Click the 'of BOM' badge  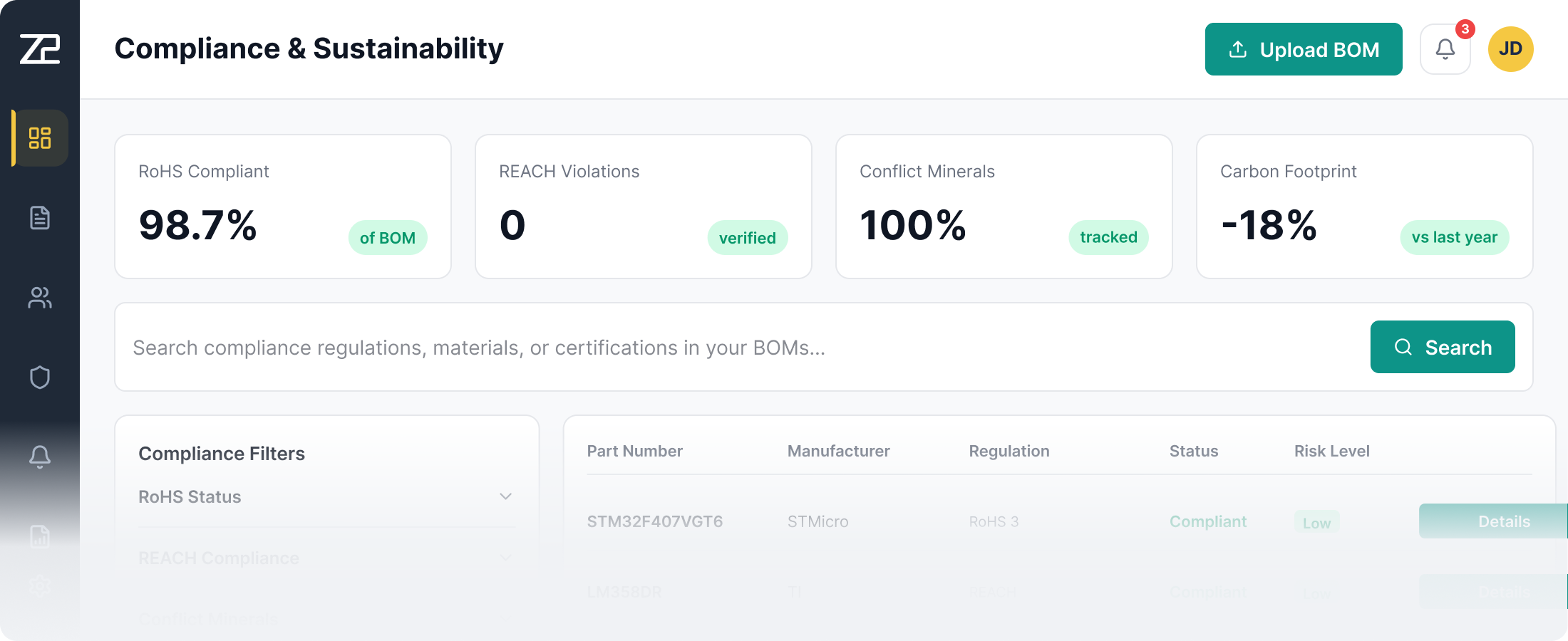[x=388, y=238]
